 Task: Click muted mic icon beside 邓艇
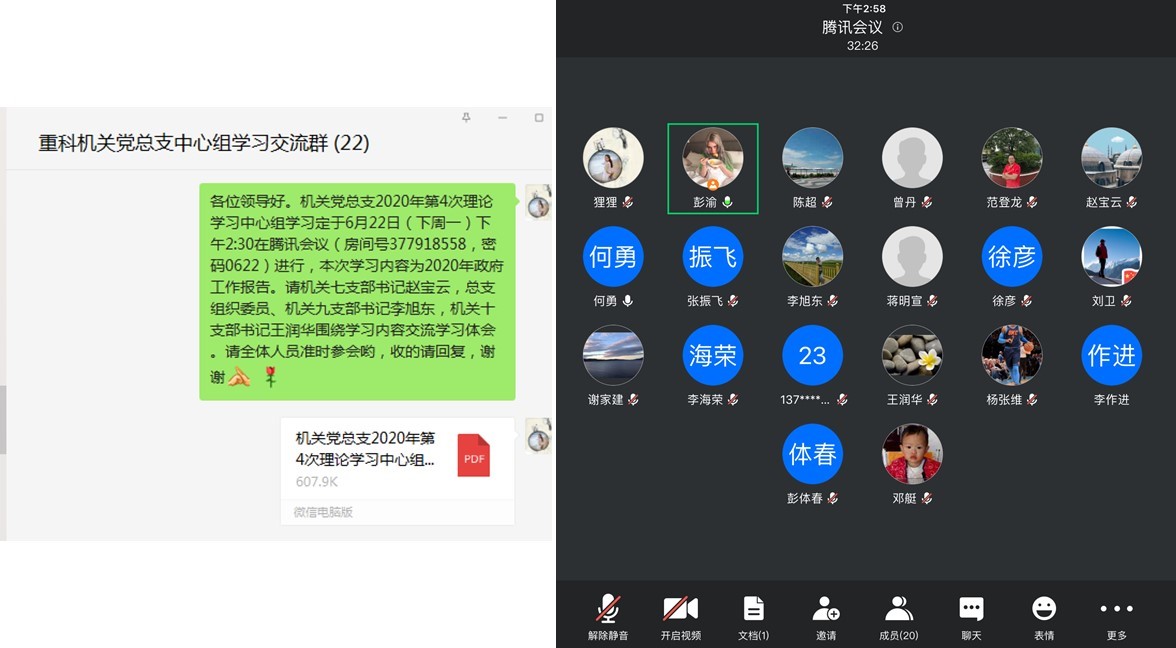926,499
